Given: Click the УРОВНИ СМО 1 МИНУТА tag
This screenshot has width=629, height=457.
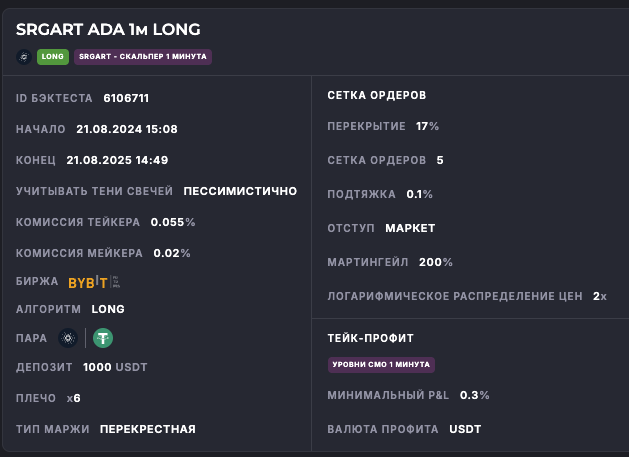Looking at the screenshot, I should 381,365.
